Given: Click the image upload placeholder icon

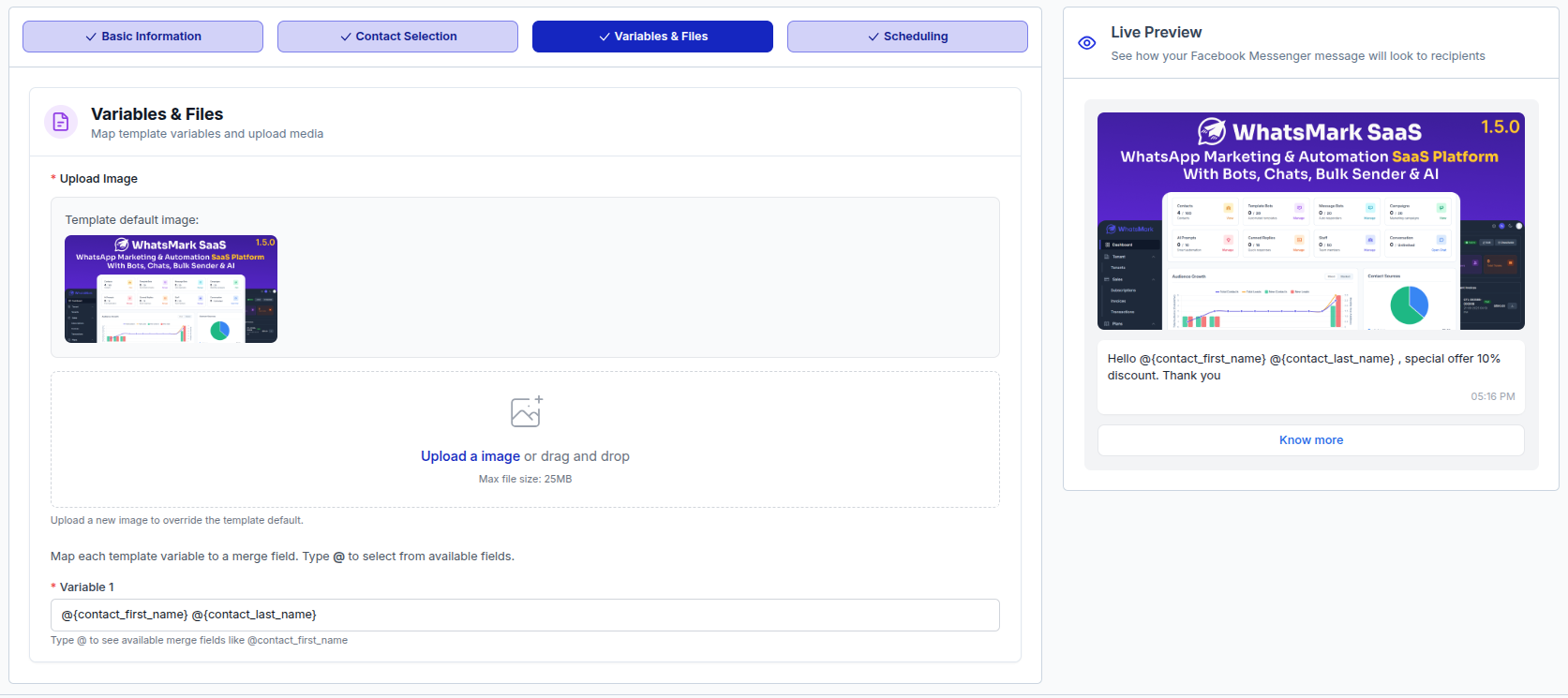Looking at the screenshot, I should click(x=526, y=411).
